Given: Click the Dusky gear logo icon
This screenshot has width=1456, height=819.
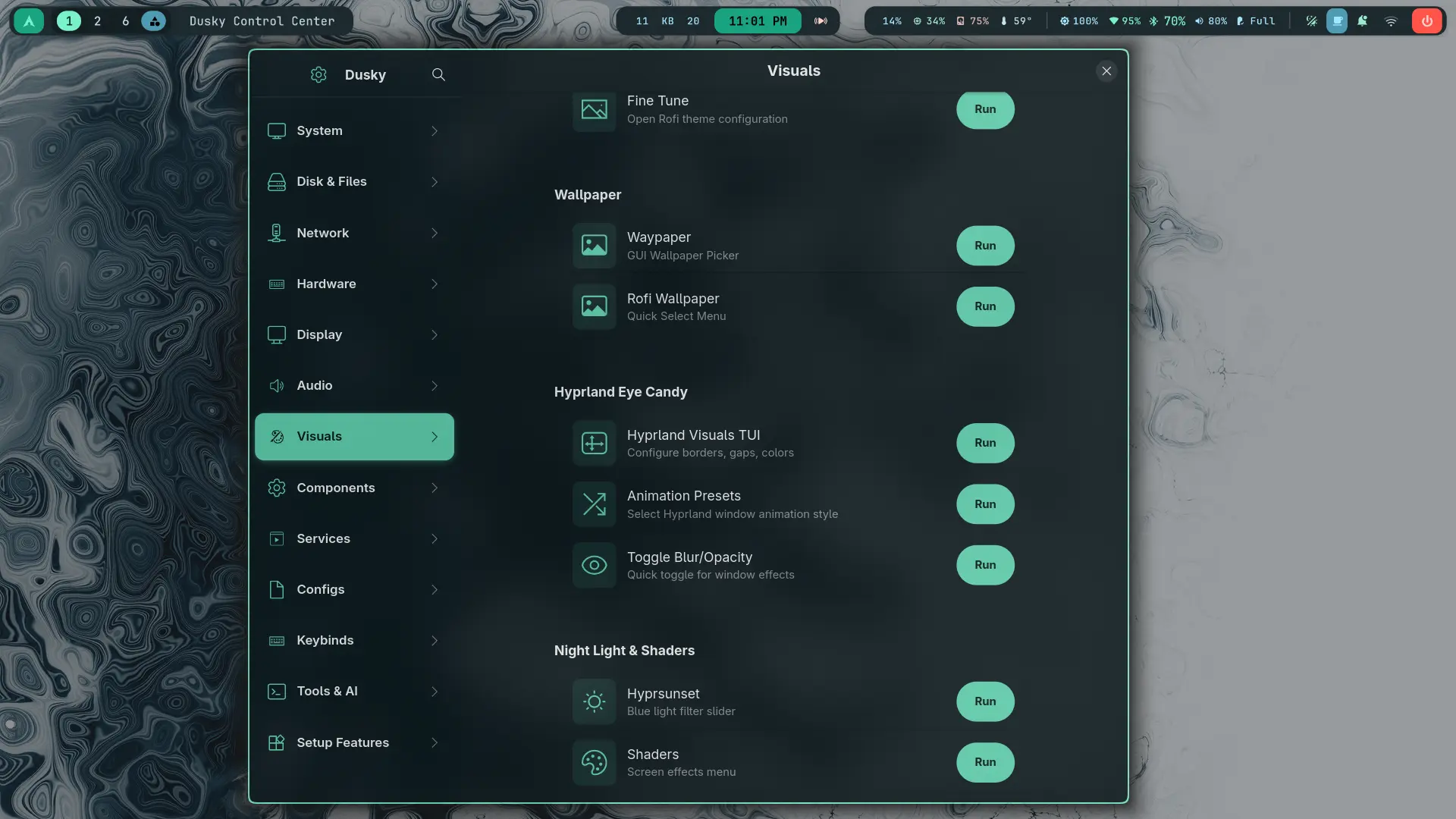Looking at the screenshot, I should (318, 74).
